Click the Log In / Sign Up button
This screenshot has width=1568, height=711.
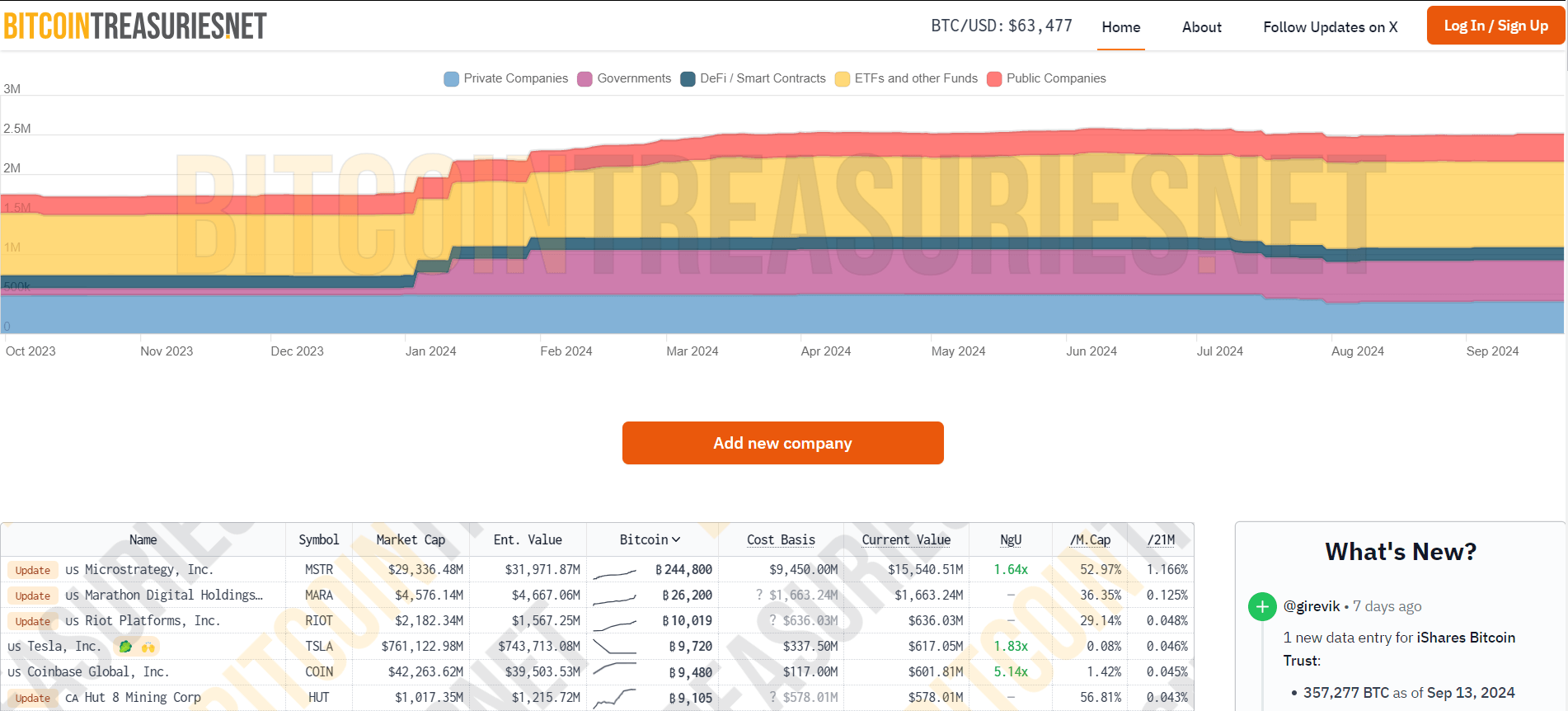pyautogui.click(x=1495, y=26)
